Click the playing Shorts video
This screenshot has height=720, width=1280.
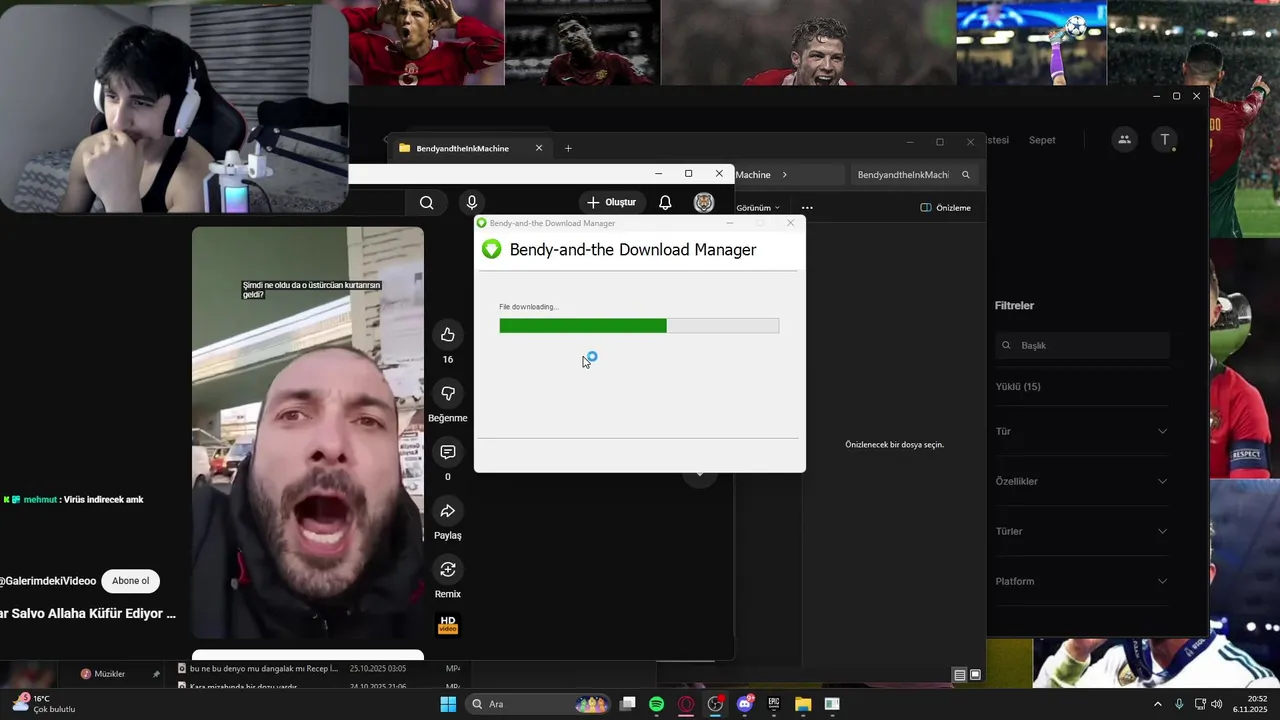tap(308, 432)
